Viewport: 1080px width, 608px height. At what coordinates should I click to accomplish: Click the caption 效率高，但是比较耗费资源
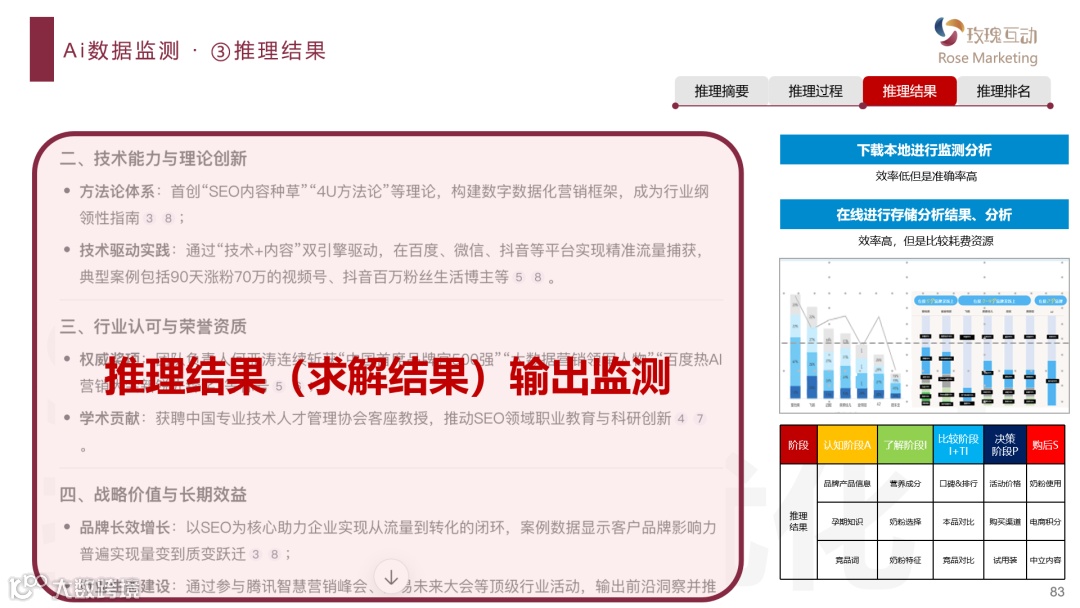tap(926, 241)
